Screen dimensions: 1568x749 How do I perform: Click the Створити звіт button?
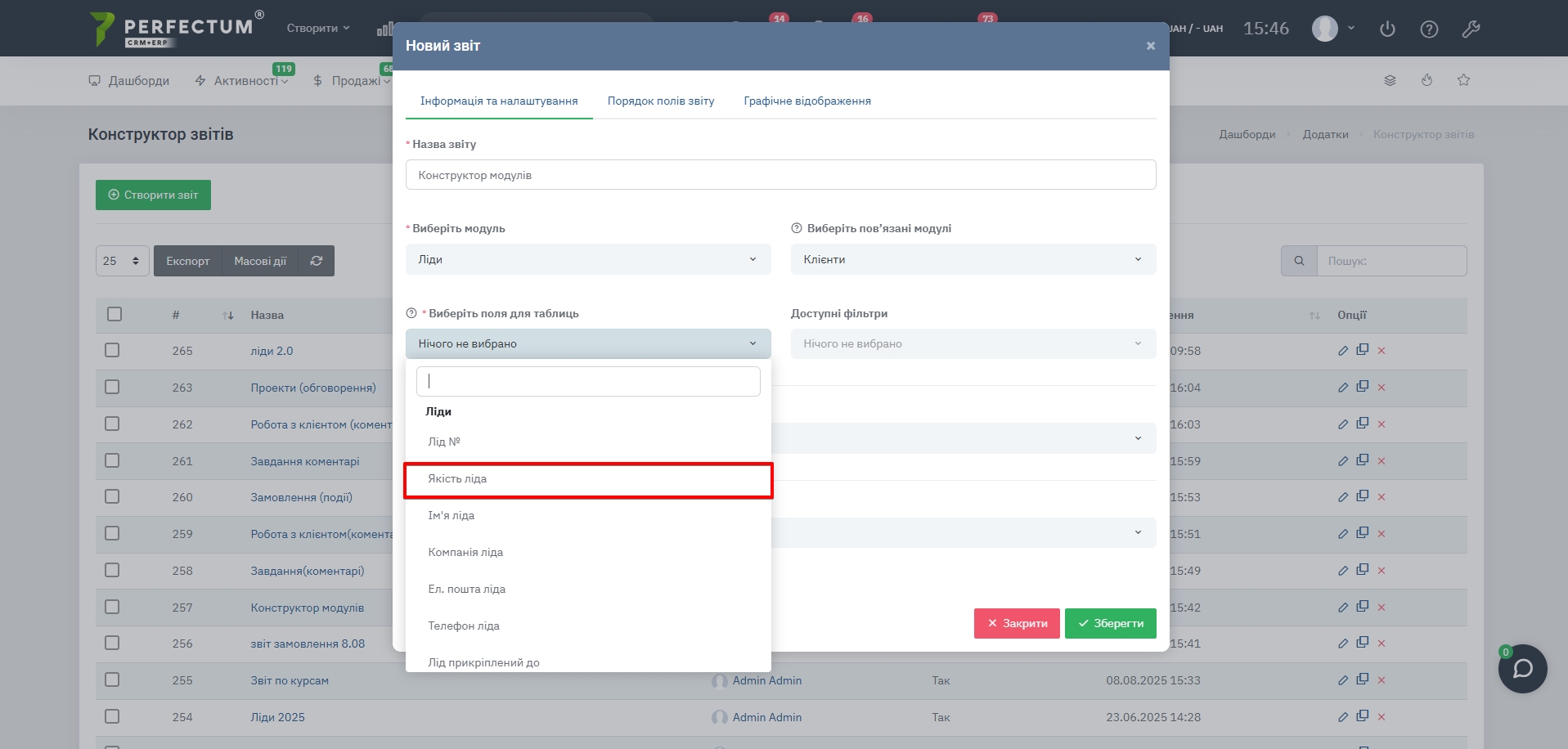point(153,195)
